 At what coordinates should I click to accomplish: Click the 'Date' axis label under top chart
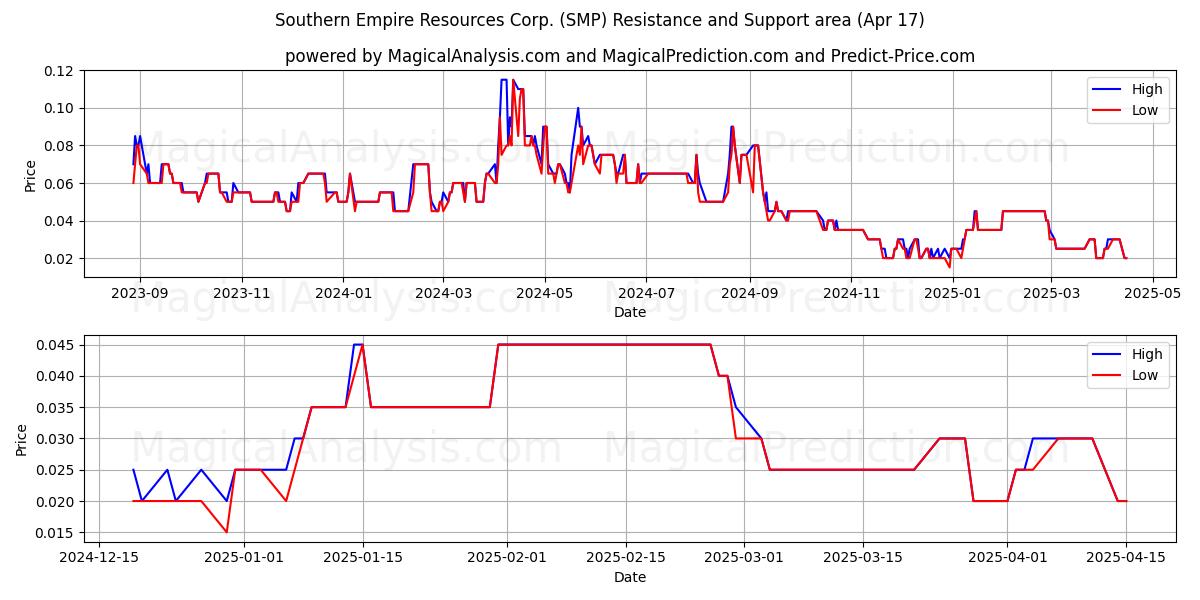[x=630, y=312]
